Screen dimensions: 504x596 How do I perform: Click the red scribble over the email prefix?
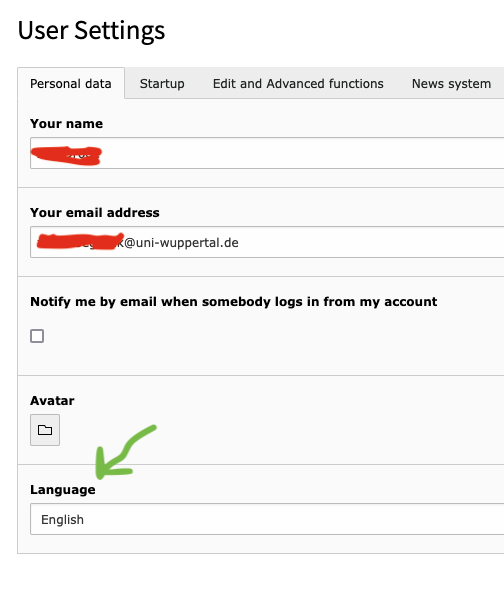click(81, 241)
